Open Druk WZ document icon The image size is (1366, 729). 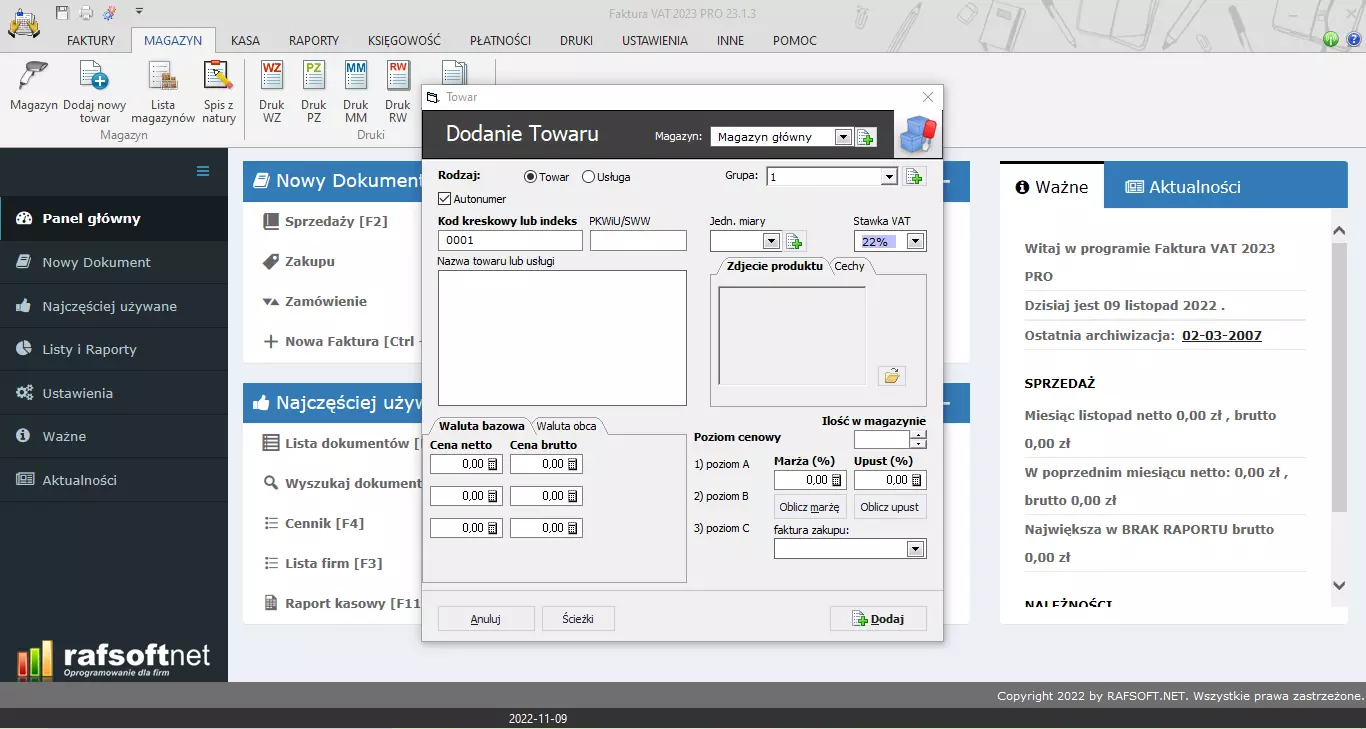click(271, 78)
